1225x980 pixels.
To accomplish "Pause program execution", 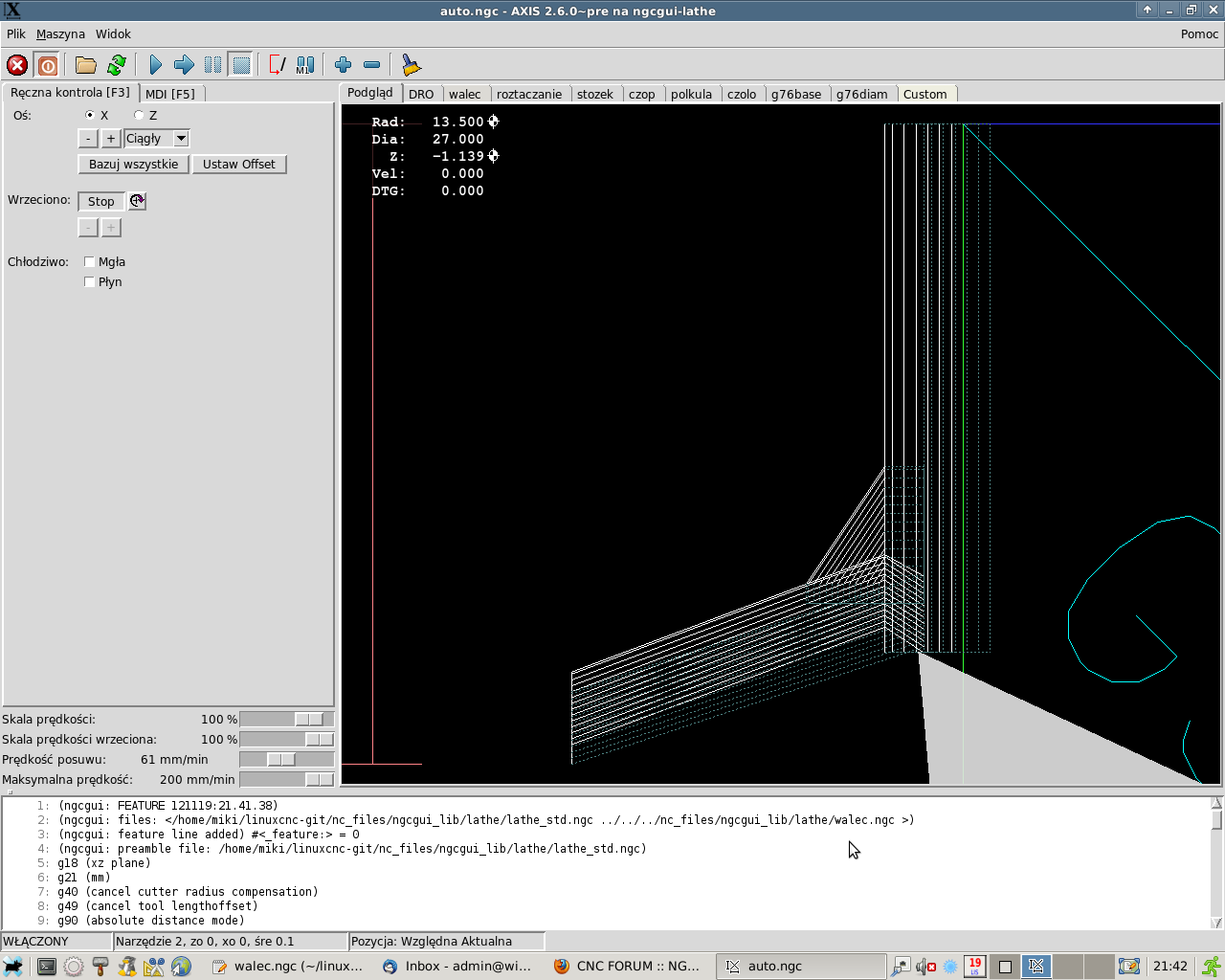I will [x=212, y=65].
